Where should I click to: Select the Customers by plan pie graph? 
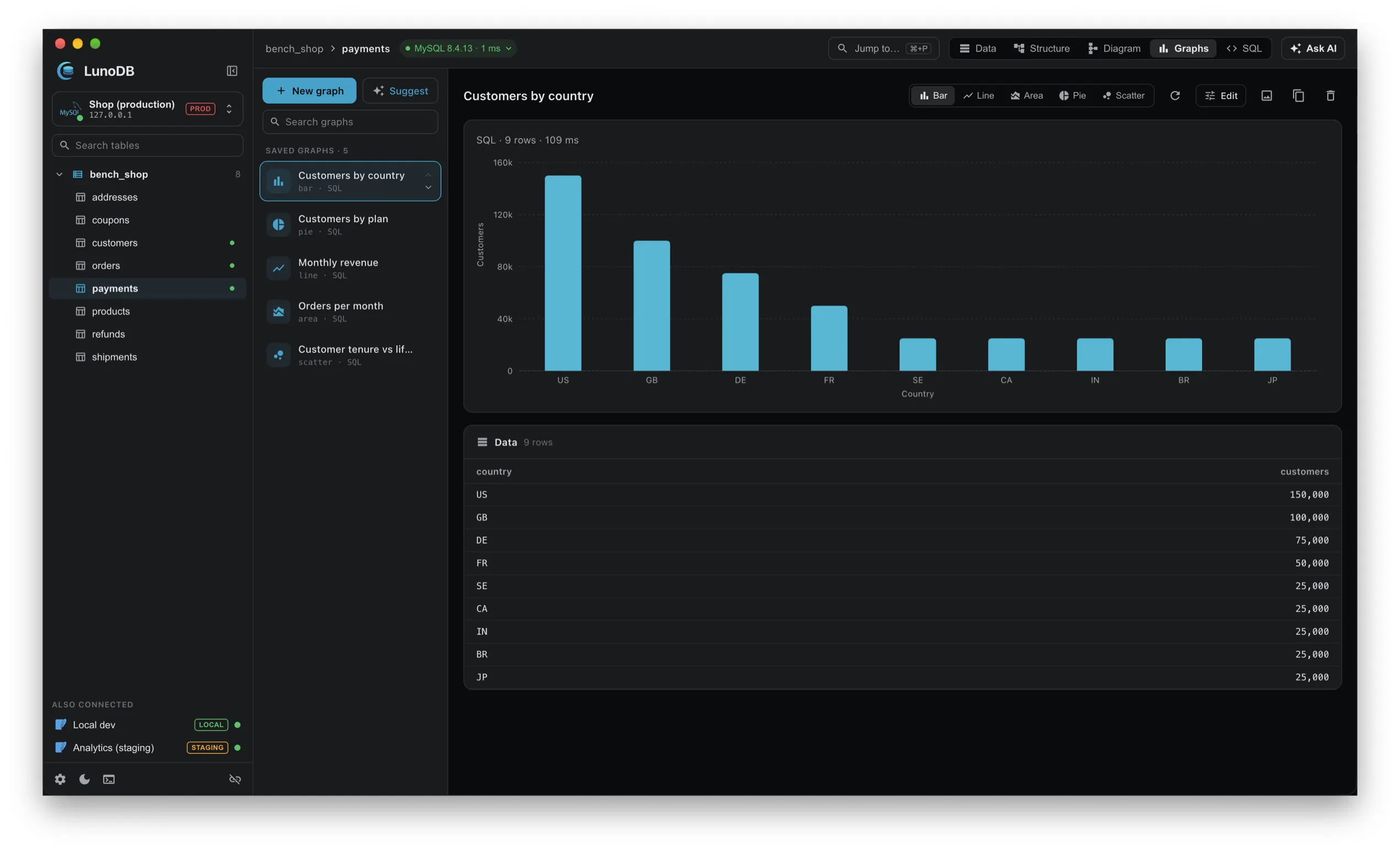pos(350,224)
